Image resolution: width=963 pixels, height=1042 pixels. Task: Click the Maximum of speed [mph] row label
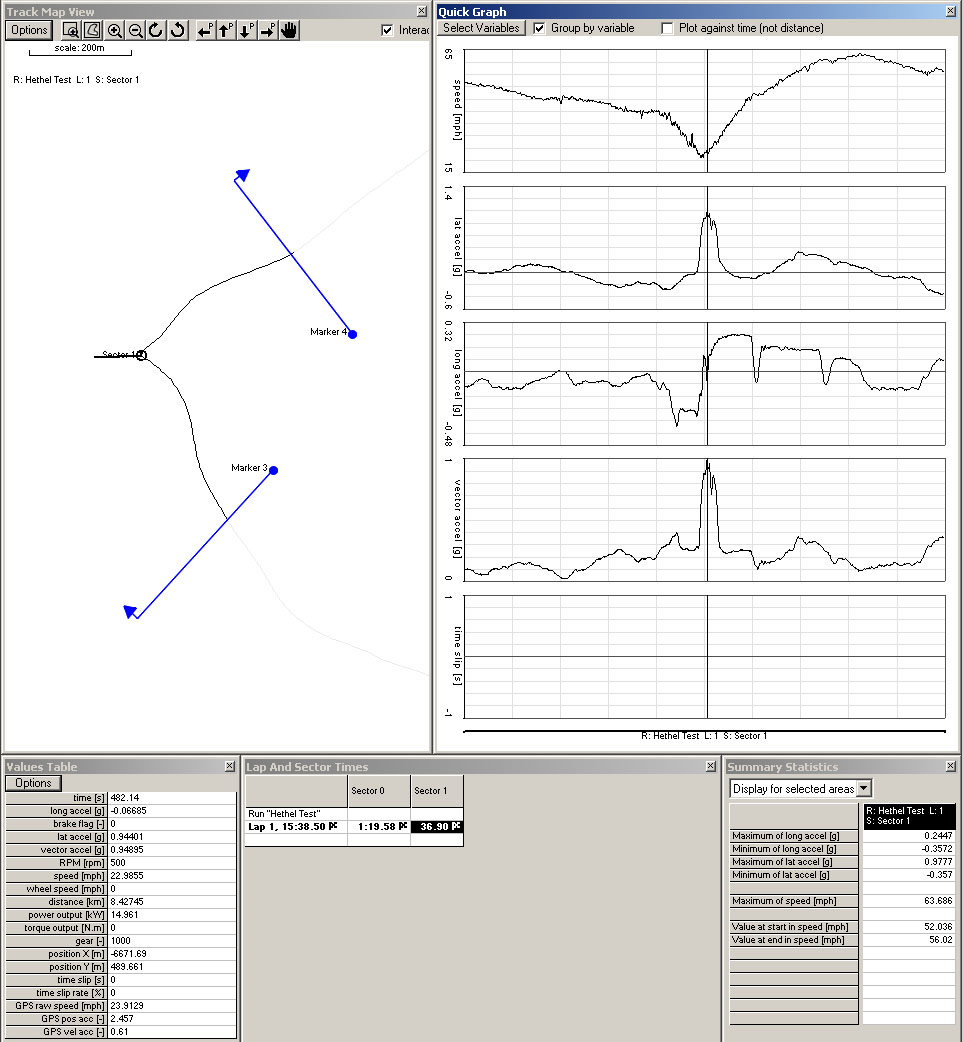pos(794,901)
